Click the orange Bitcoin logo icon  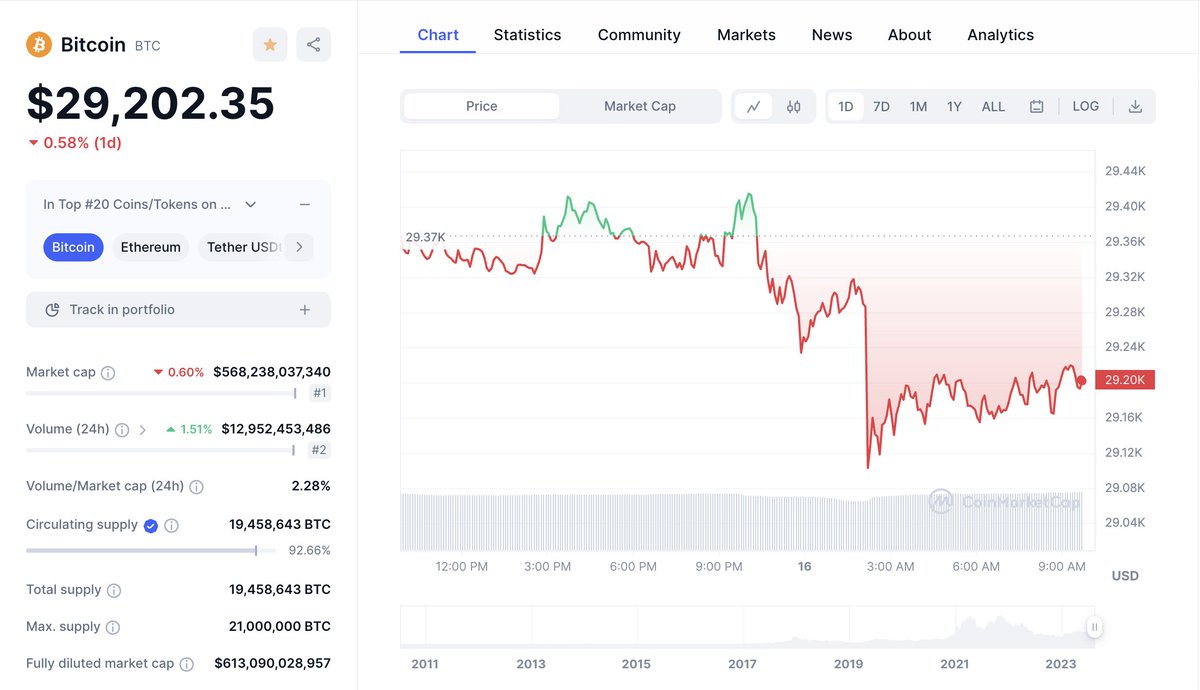pos(39,44)
